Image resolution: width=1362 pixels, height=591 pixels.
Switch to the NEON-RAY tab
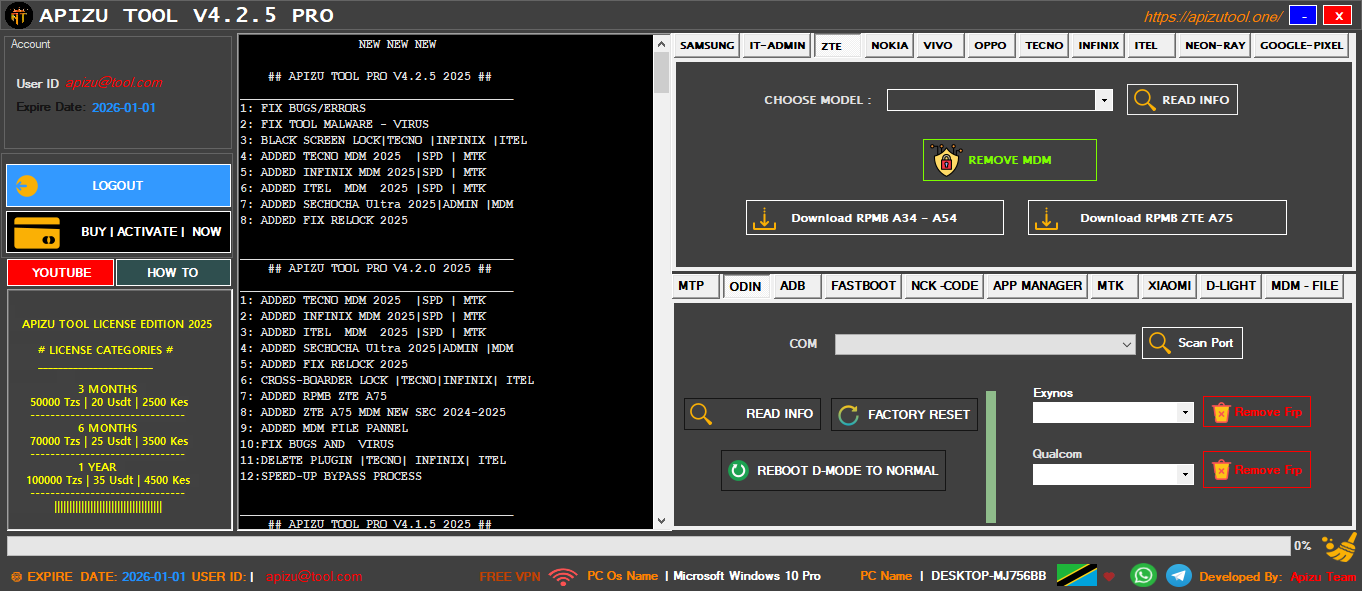click(x=1215, y=45)
